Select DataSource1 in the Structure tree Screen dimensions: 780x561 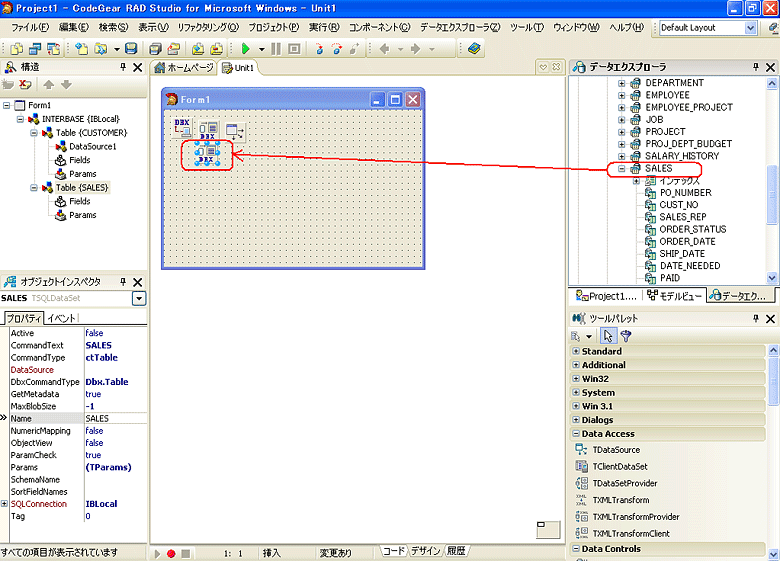pyautogui.click(x=93, y=146)
